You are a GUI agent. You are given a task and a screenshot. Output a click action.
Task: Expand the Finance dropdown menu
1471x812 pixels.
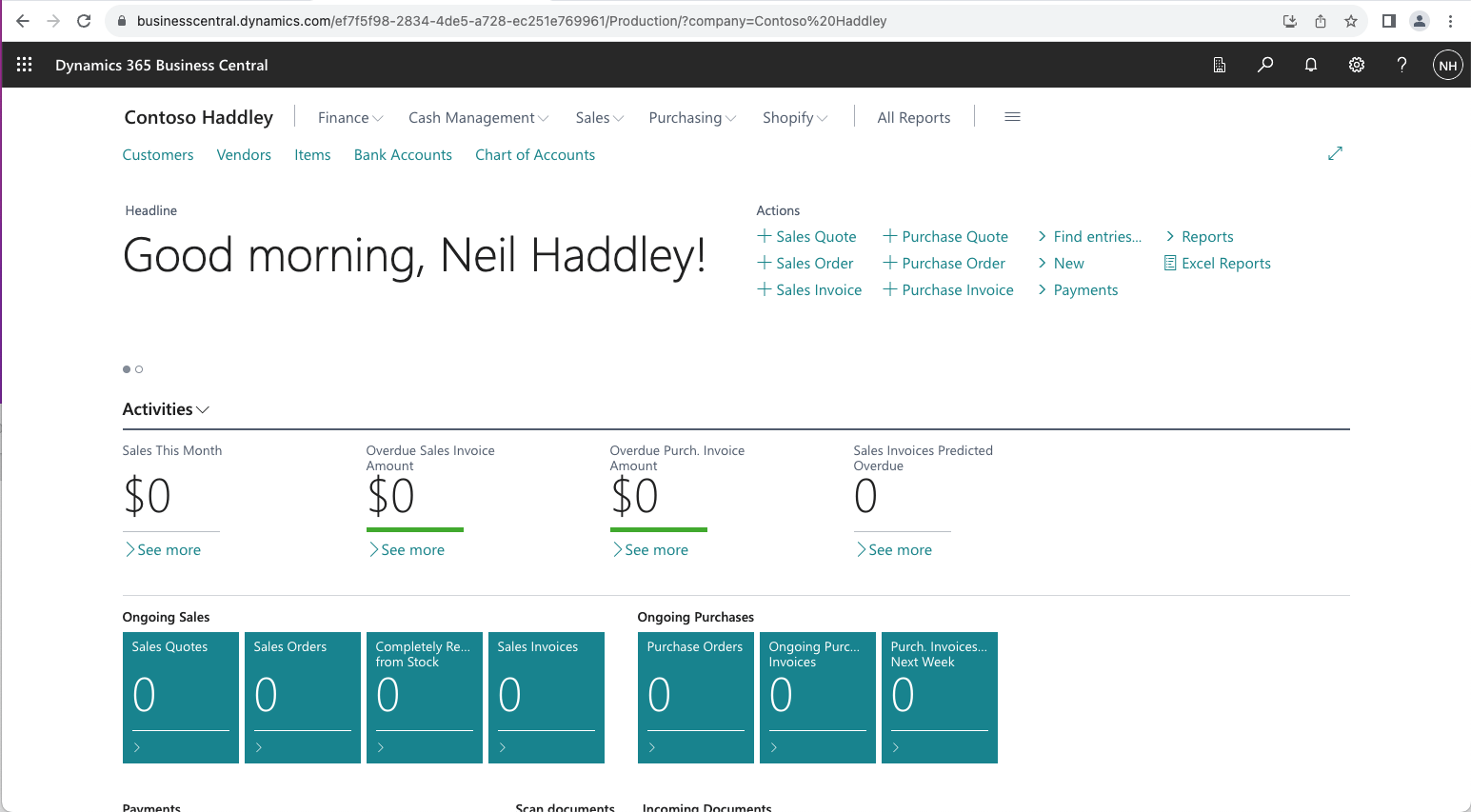[x=349, y=118]
